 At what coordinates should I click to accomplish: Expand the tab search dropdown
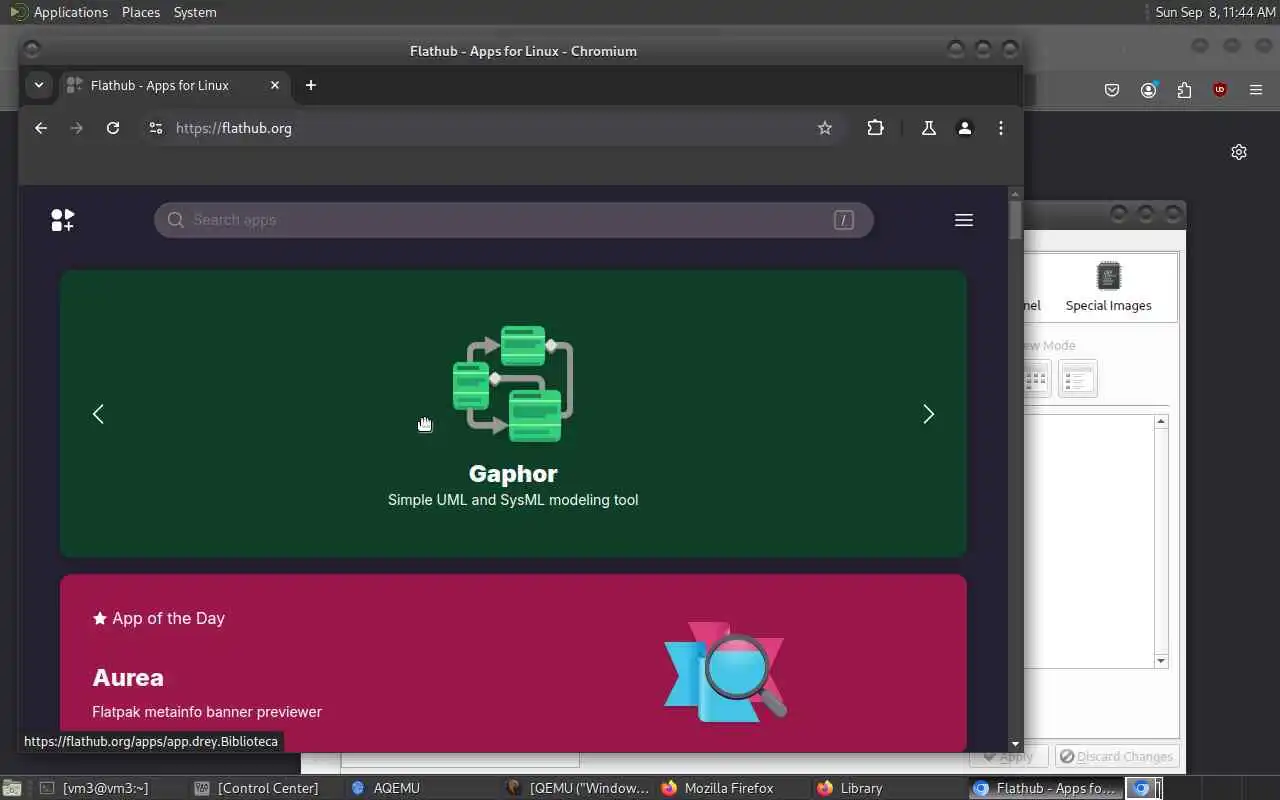(x=39, y=85)
